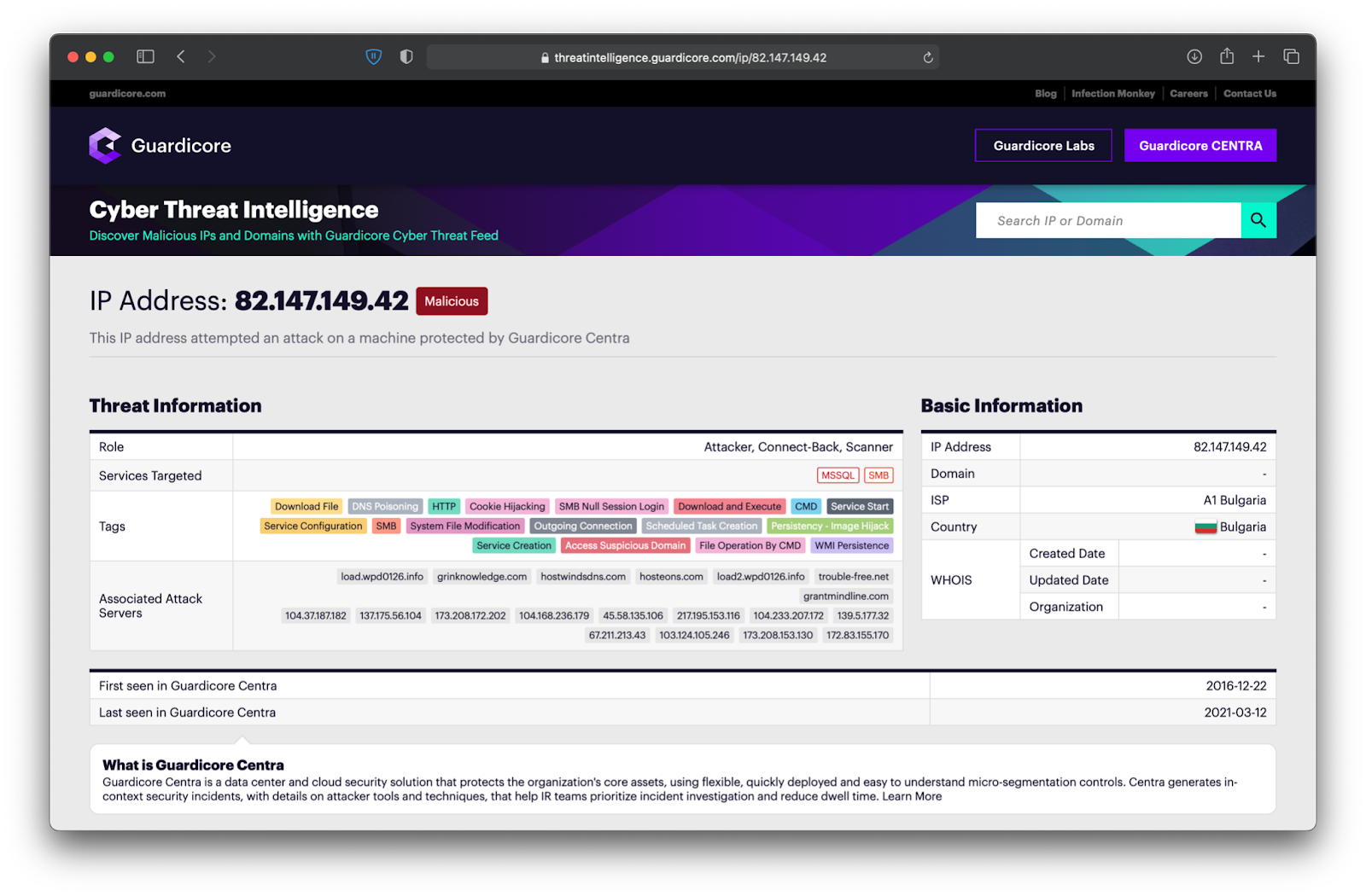The width and height of the screenshot is (1366, 896).
Task: Click the MSSQL service tag
Action: [x=838, y=476]
